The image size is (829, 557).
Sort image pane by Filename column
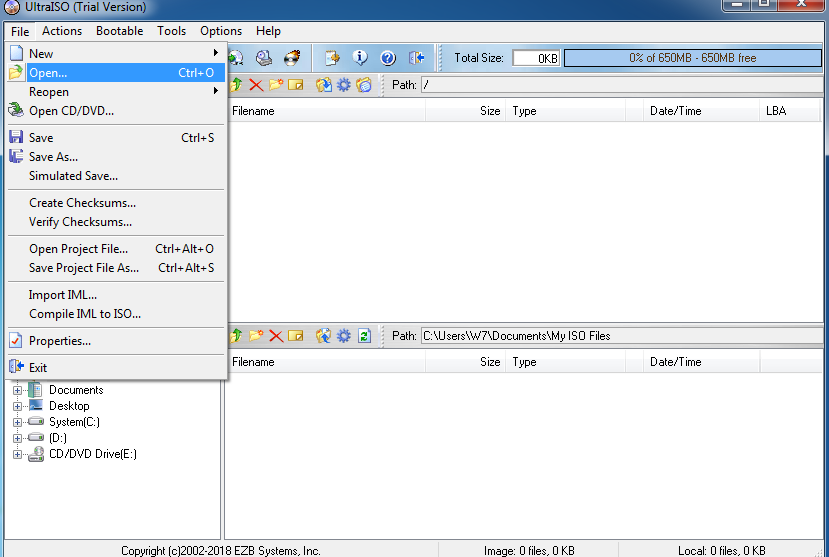coord(326,110)
